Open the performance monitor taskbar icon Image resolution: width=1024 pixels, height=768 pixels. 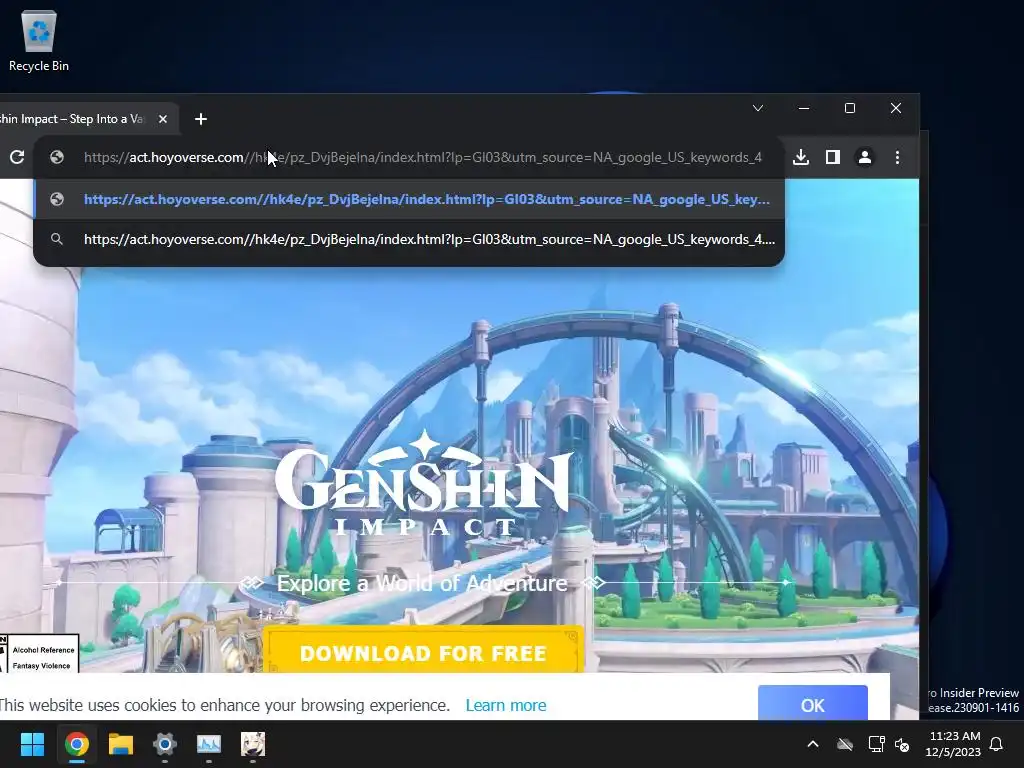[x=209, y=744]
